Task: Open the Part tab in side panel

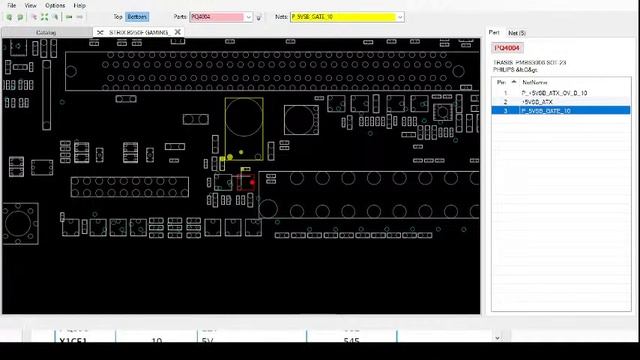Action: [x=494, y=32]
